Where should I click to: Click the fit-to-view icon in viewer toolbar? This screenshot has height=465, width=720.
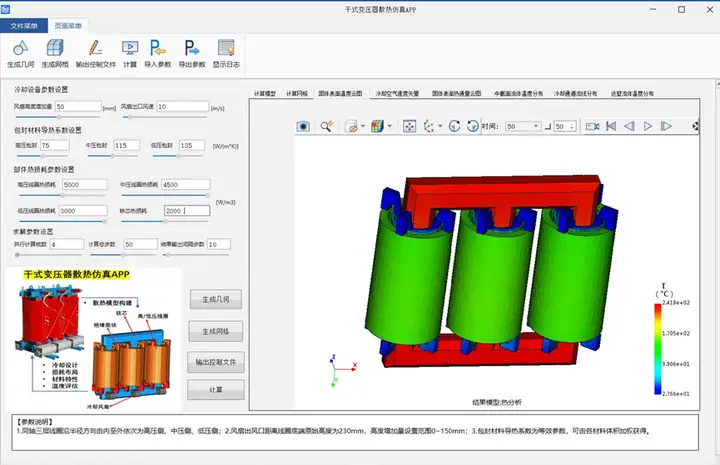[x=409, y=126]
